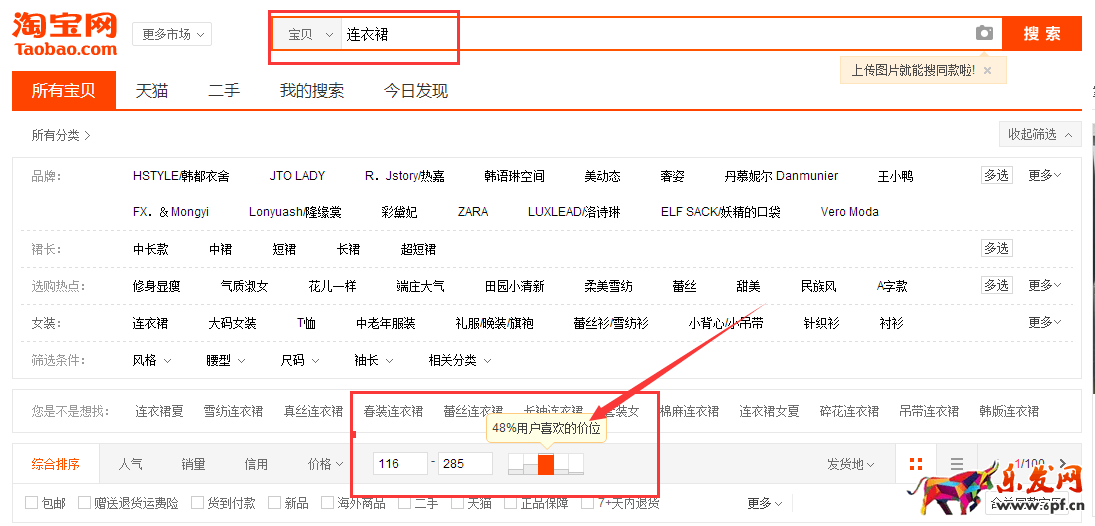Image resolution: width=1095 pixels, height=526 pixels.
Task: Toggle 赠送退货运费险 checkbox
Action: pos(84,503)
